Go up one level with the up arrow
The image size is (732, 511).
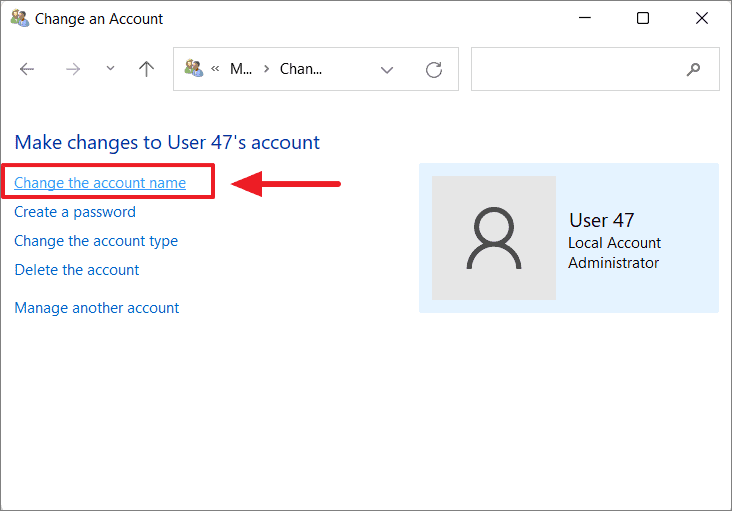click(x=146, y=69)
